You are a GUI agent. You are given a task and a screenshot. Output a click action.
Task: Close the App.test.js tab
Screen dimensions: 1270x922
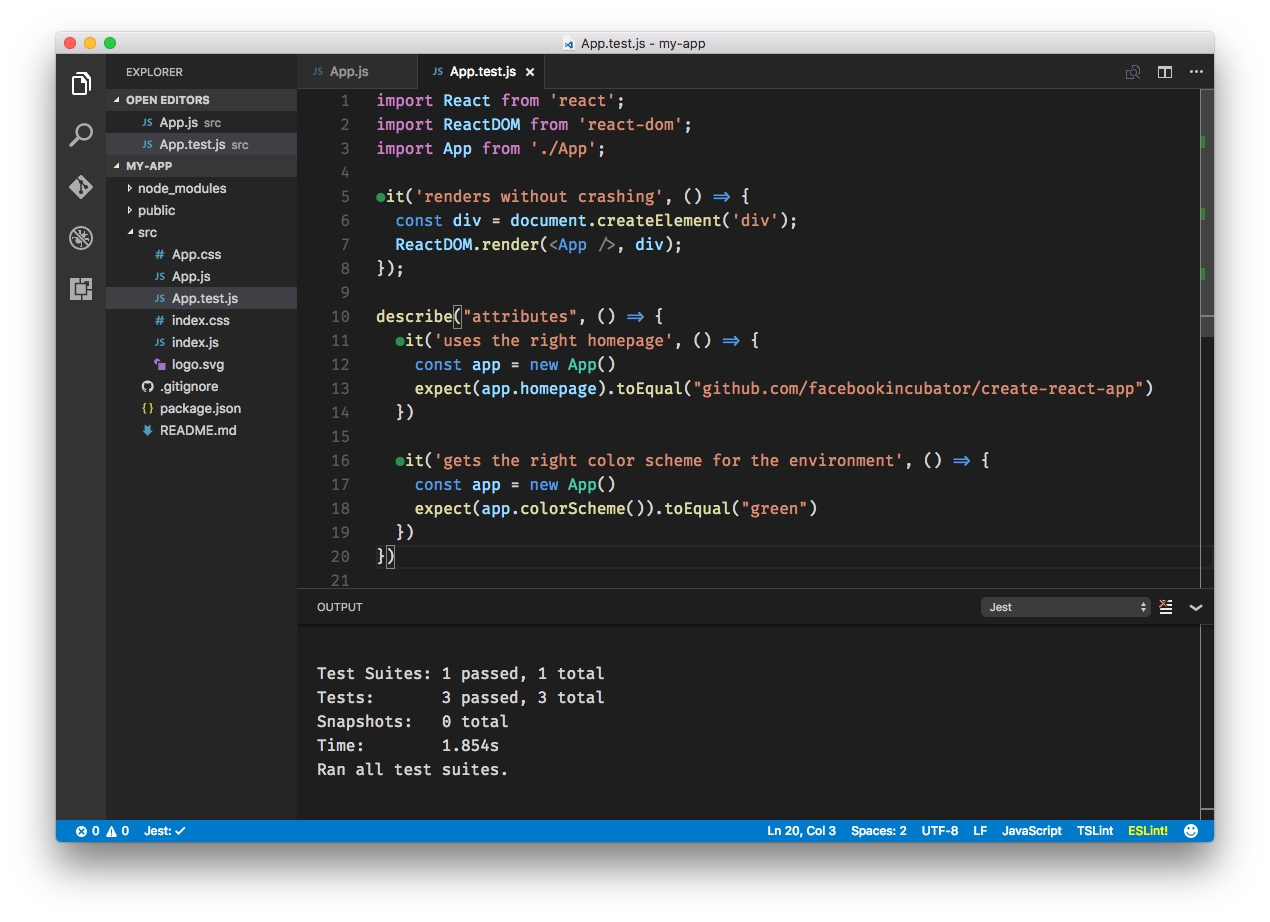[x=530, y=72]
